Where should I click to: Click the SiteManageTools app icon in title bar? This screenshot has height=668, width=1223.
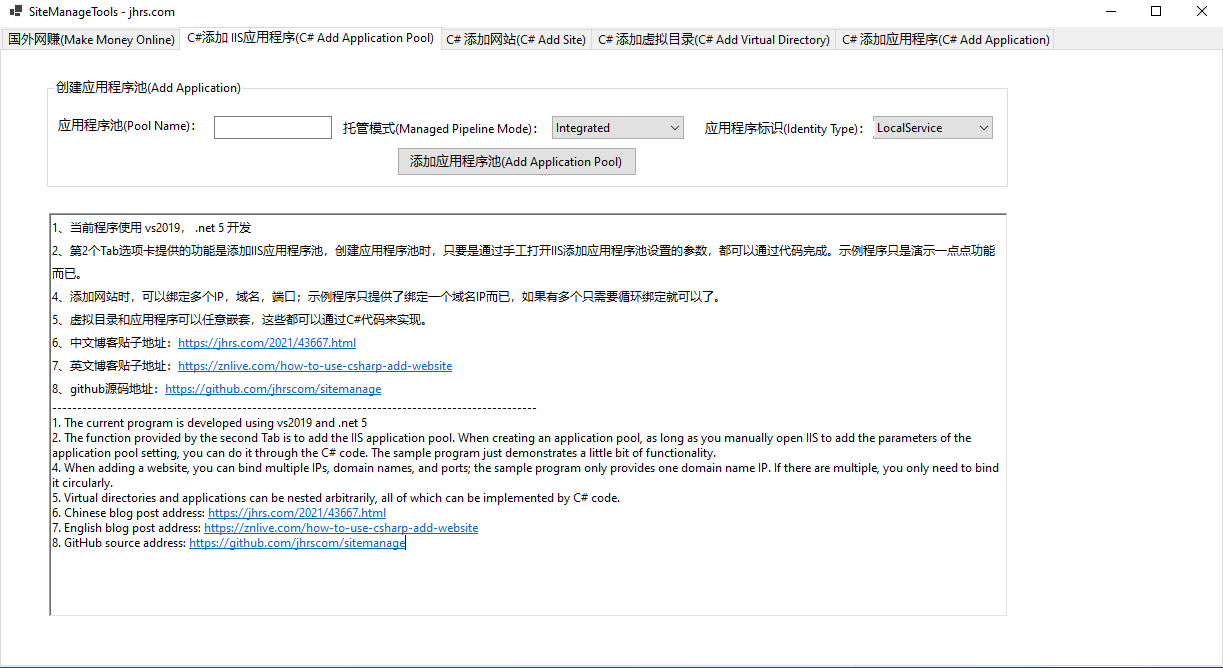16,11
